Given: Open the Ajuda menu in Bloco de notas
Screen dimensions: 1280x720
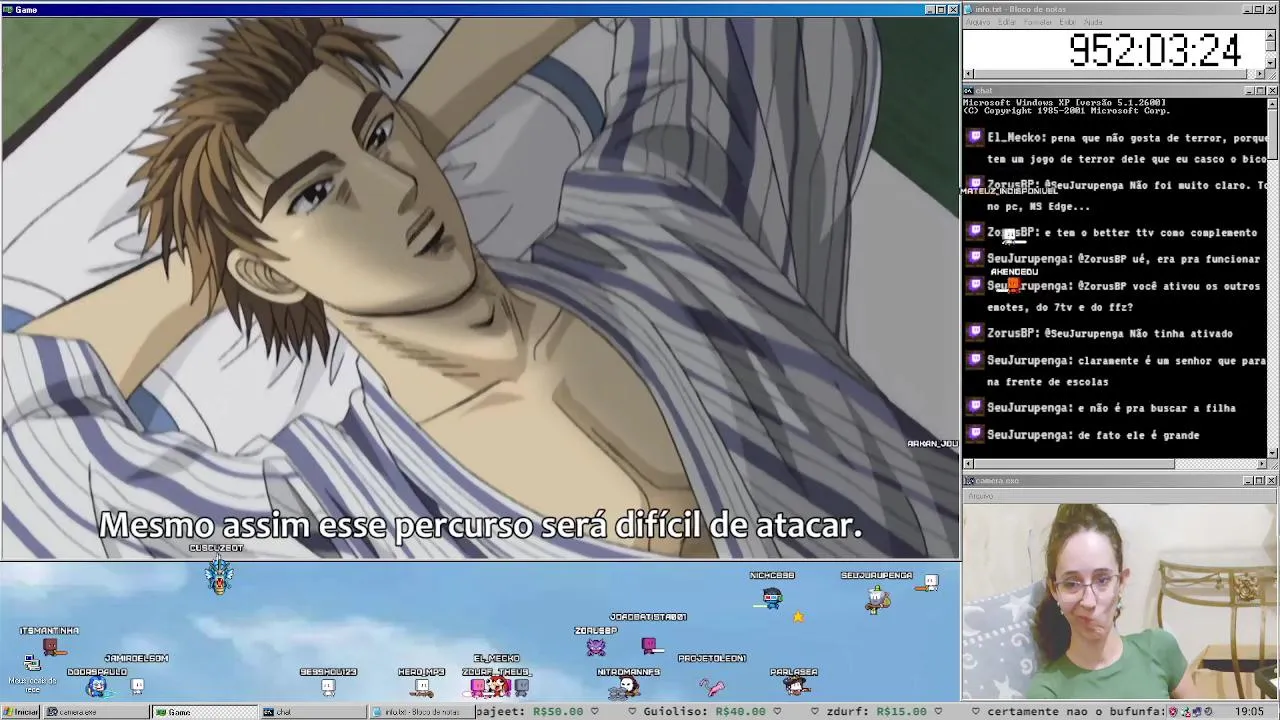Looking at the screenshot, I should point(1093,22).
